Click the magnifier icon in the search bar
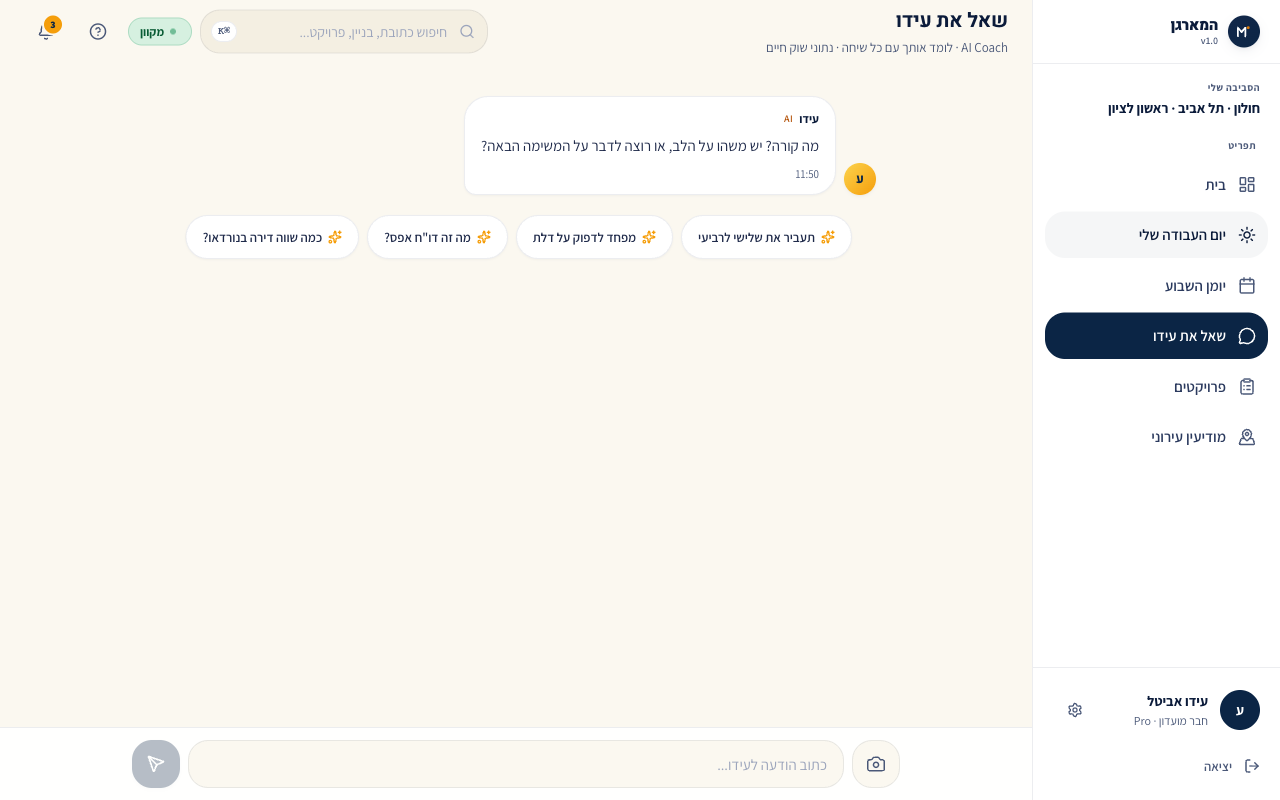1280x800 pixels. pyautogui.click(x=467, y=31)
